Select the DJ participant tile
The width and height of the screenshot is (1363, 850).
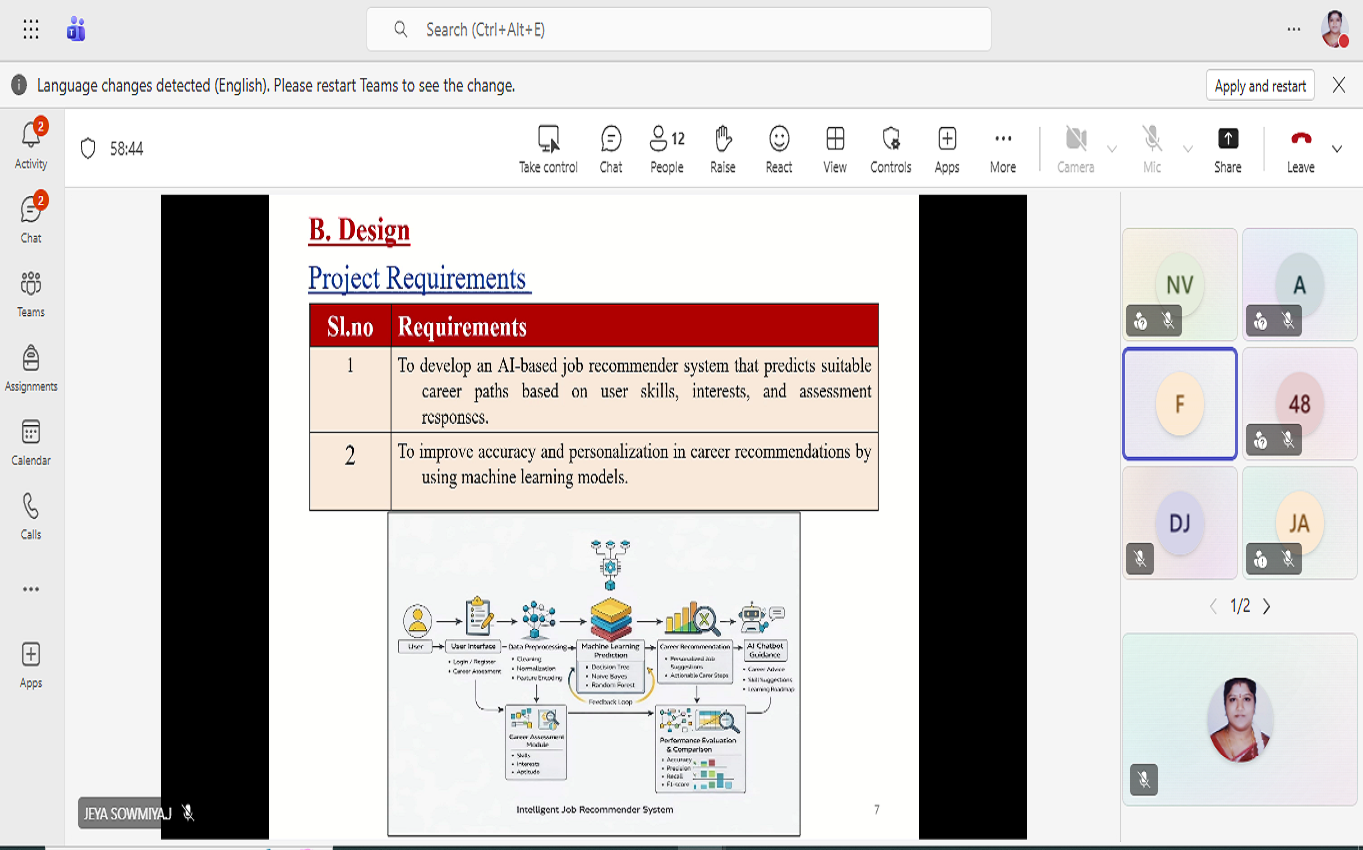1180,522
